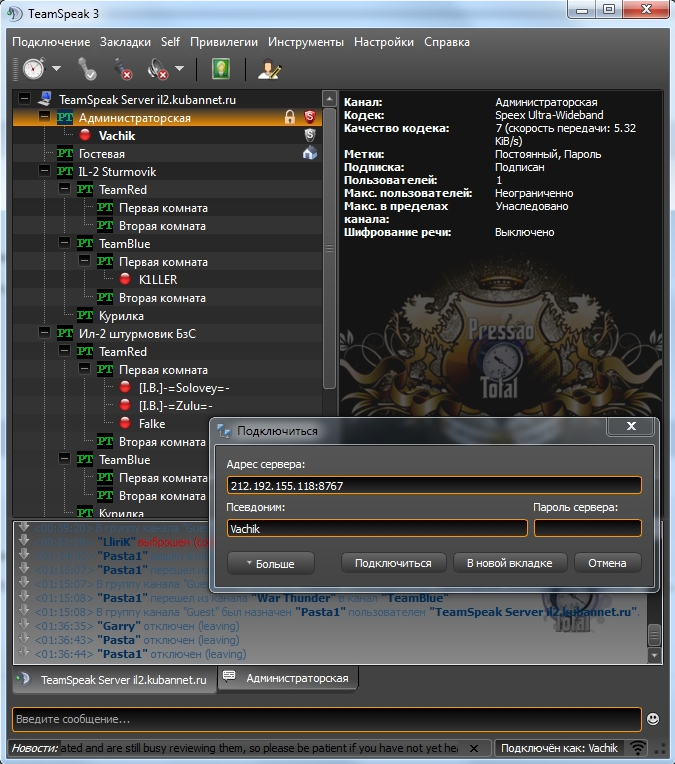Collapse the Ил-2 штурмовик БзС channel
Viewport: 675px width, 764px height.
tap(44, 333)
